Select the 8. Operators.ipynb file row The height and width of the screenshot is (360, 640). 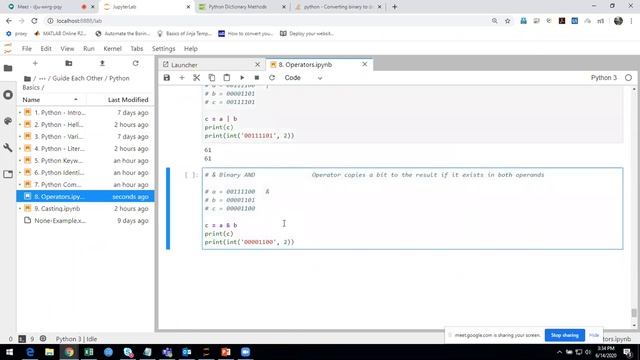(85, 196)
